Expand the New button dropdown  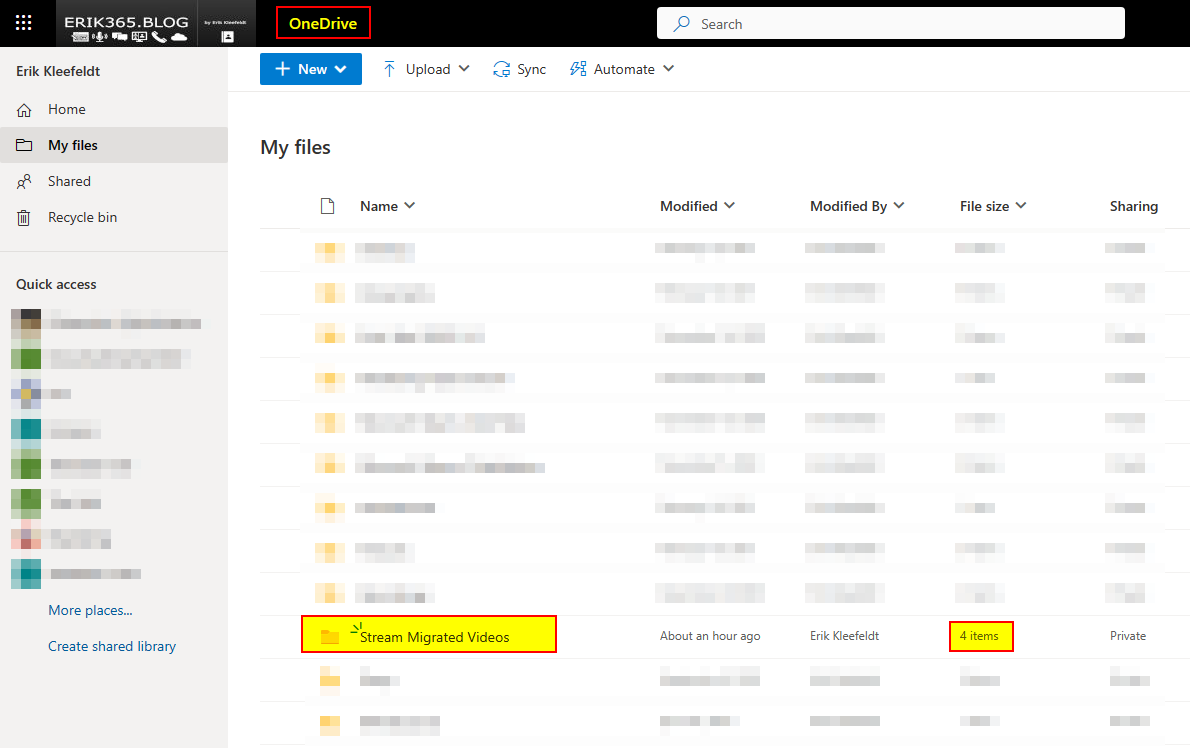[341, 69]
